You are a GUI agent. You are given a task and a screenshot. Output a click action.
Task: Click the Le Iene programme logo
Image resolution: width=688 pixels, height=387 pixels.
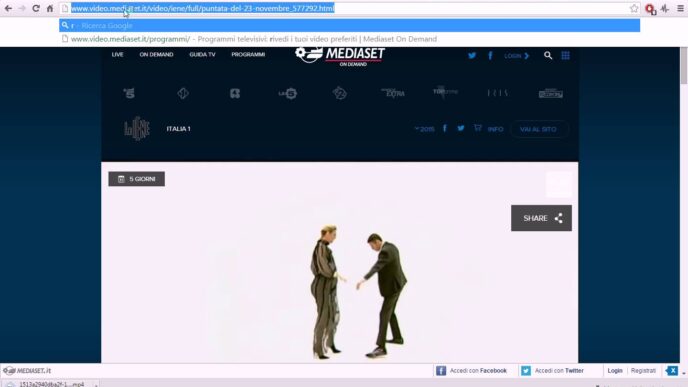[137, 129]
